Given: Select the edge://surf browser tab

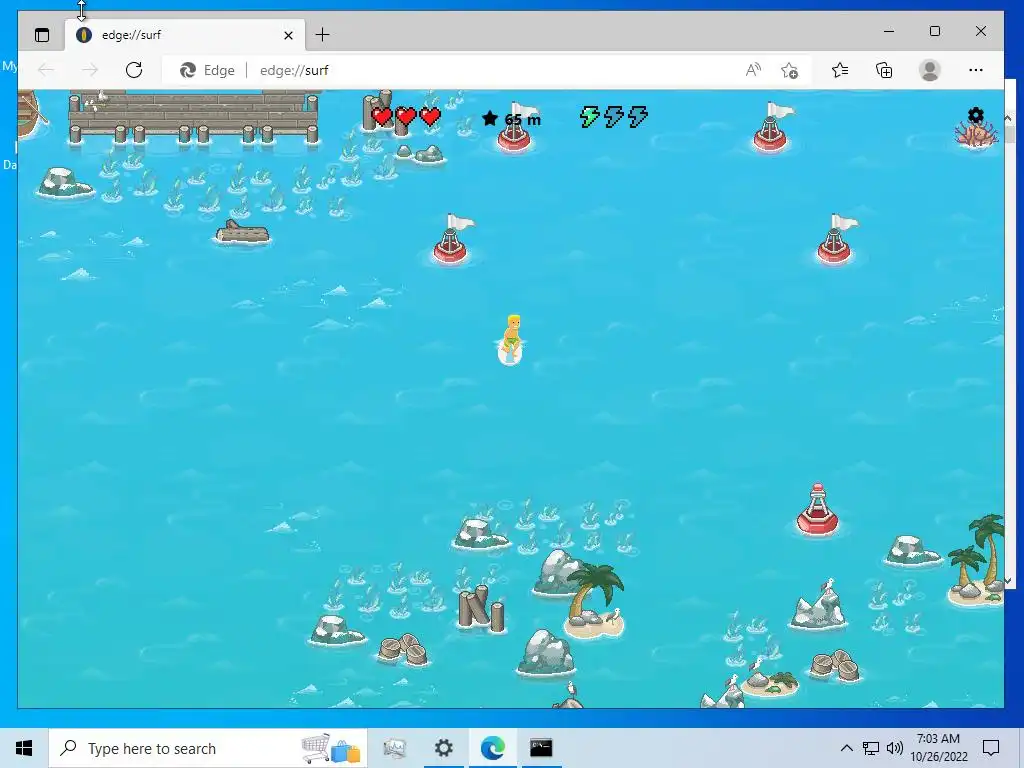Looking at the screenshot, I should (184, 35).
